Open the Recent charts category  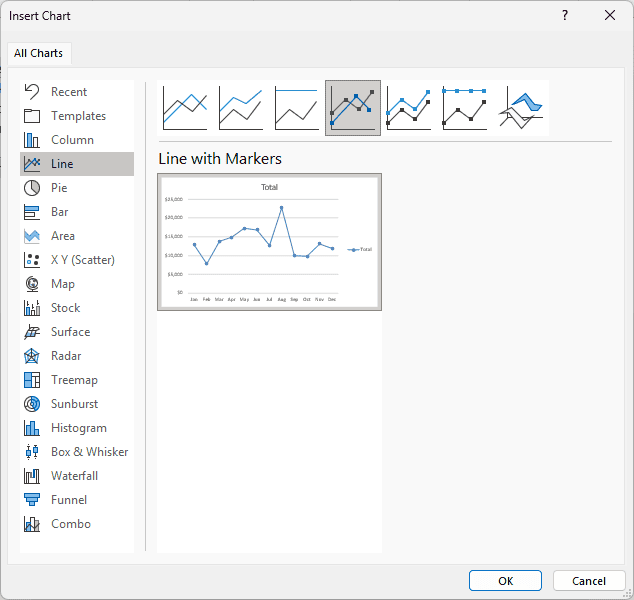point(77,92)
